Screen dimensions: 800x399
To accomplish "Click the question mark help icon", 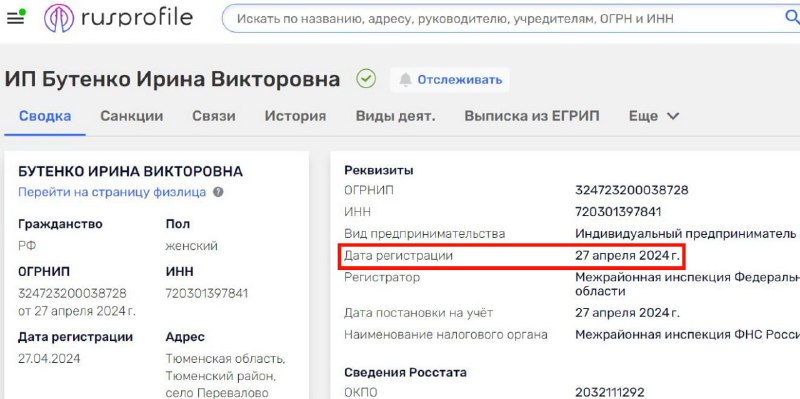I will coord(218,192).
